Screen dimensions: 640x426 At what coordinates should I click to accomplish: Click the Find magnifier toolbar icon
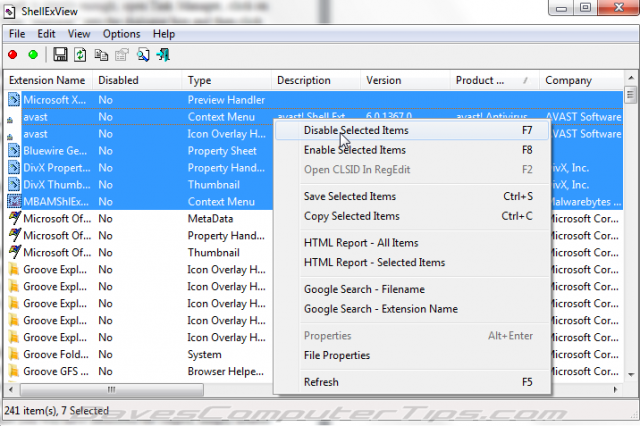coord(143,54)
